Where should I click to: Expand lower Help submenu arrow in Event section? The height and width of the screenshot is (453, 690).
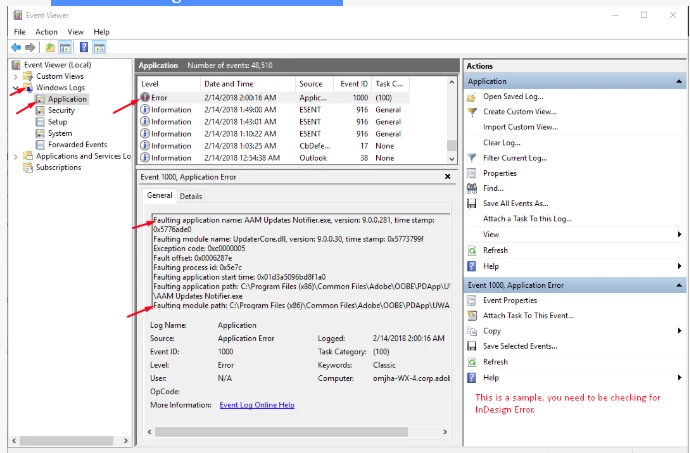click(x=679, y=377)
